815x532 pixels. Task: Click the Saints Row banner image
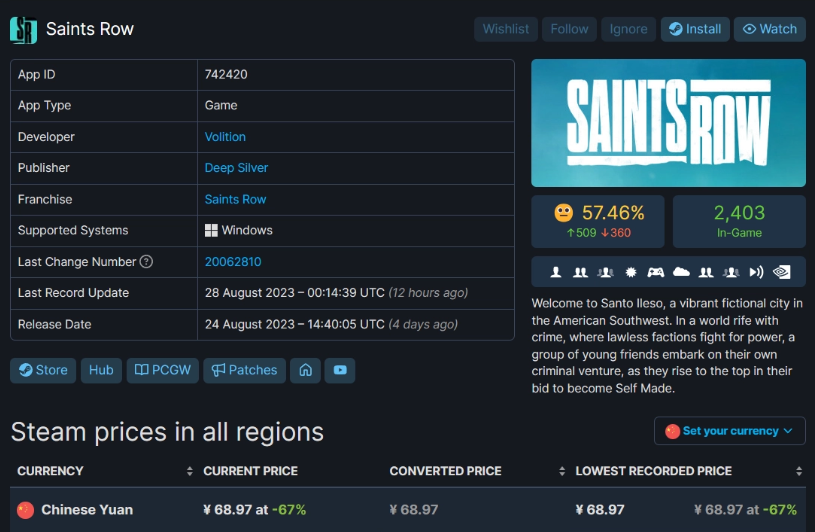tap(668, 123)
